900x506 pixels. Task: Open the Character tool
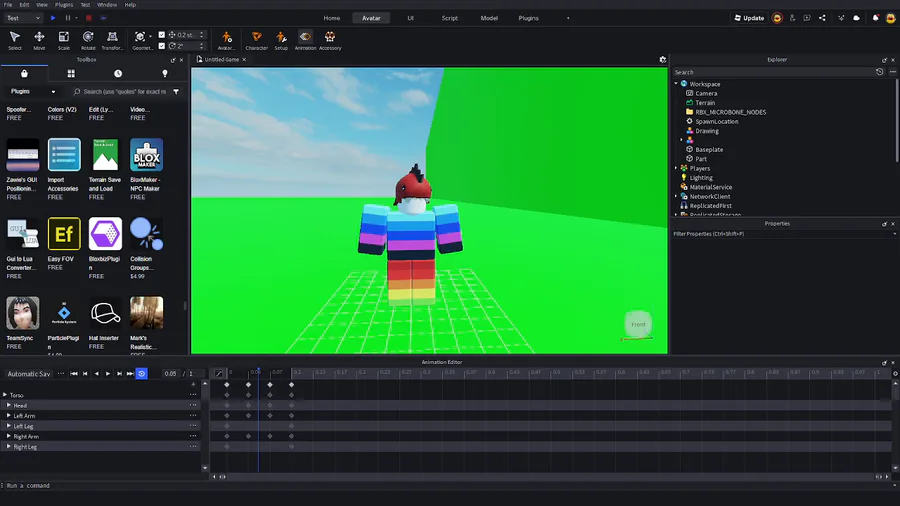[x=257, y=40]
